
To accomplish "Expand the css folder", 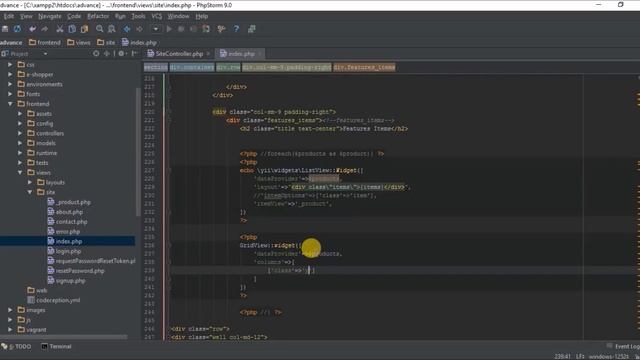I will click(10, 64).
